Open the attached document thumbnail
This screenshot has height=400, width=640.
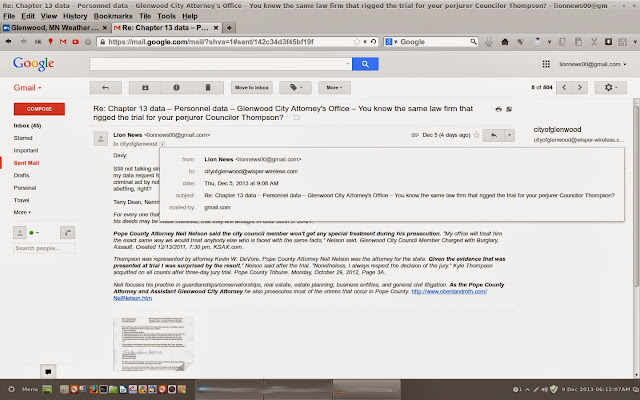click(153, 344)
